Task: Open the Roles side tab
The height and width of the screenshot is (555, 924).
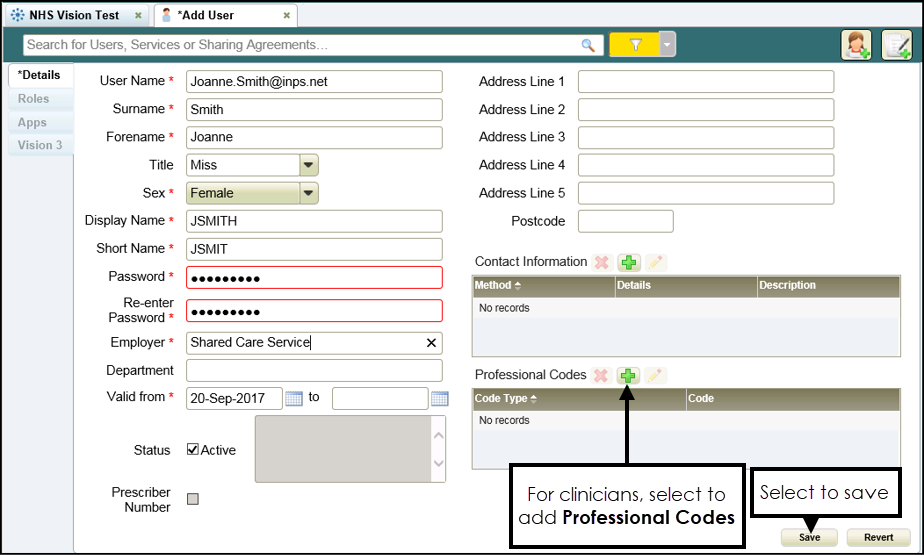Action: click(x=33, y=99)
